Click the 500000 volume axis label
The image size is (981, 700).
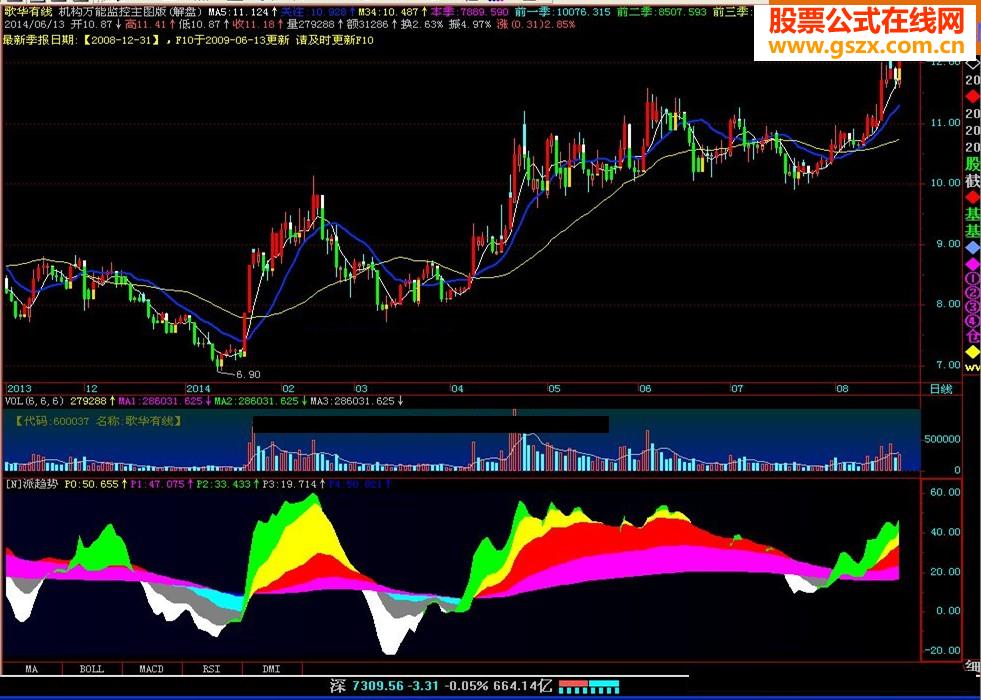point(942,439)
